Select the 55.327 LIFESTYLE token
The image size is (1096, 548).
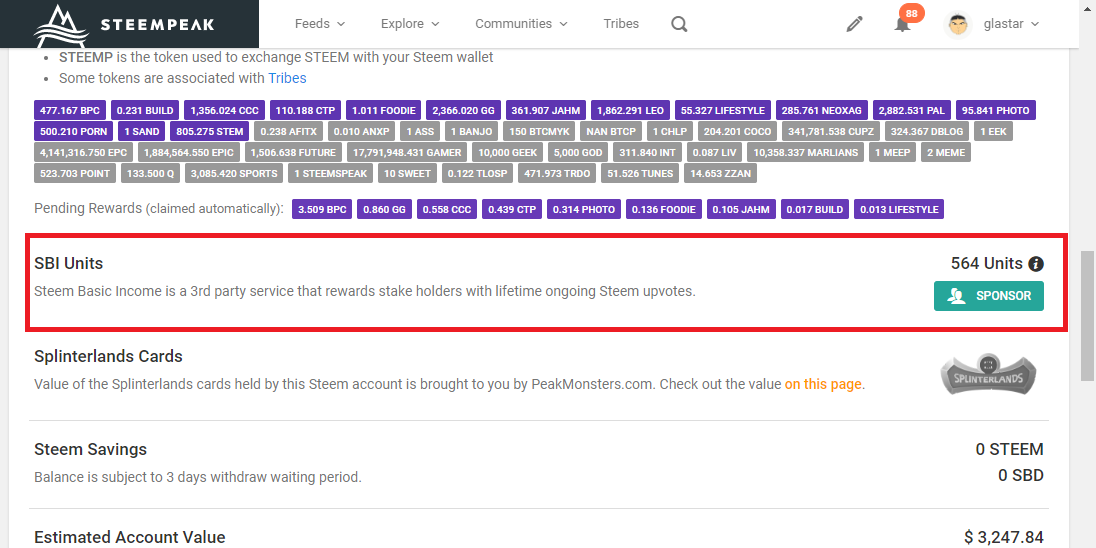(723, 110)
